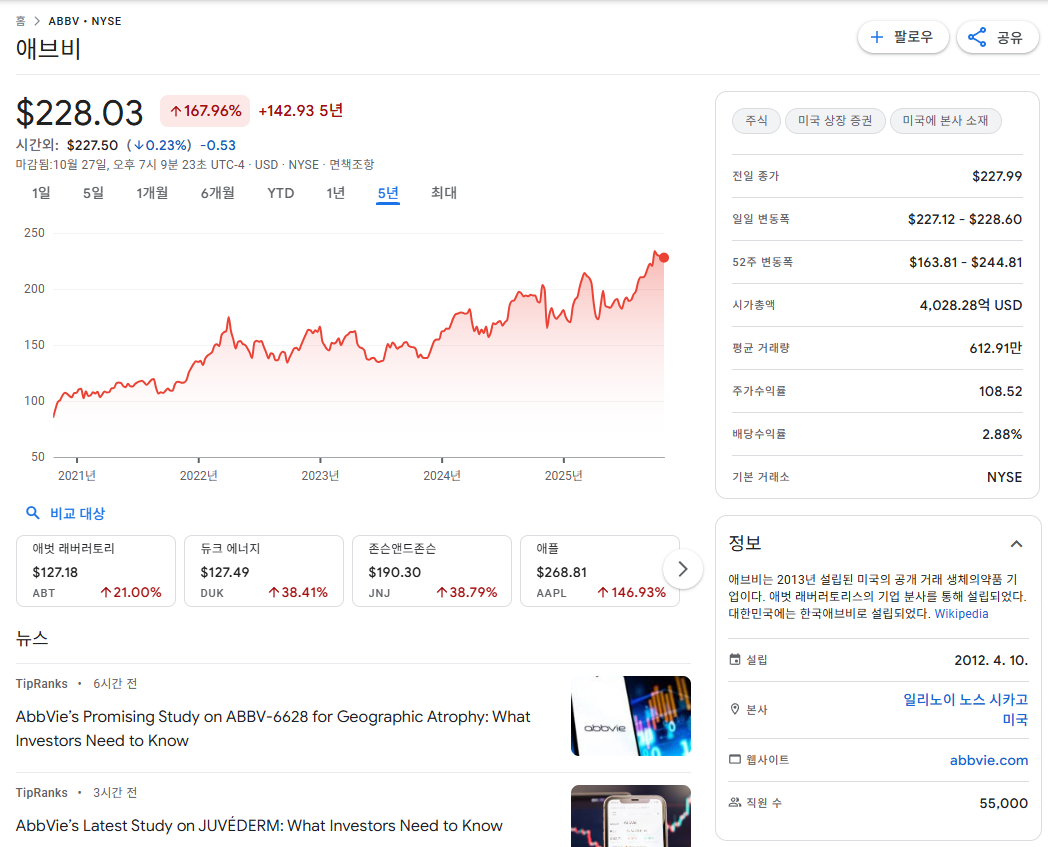Select the 1일 range tab
The height and width of the screenshot is (847, 1048).
coord(41,193)
